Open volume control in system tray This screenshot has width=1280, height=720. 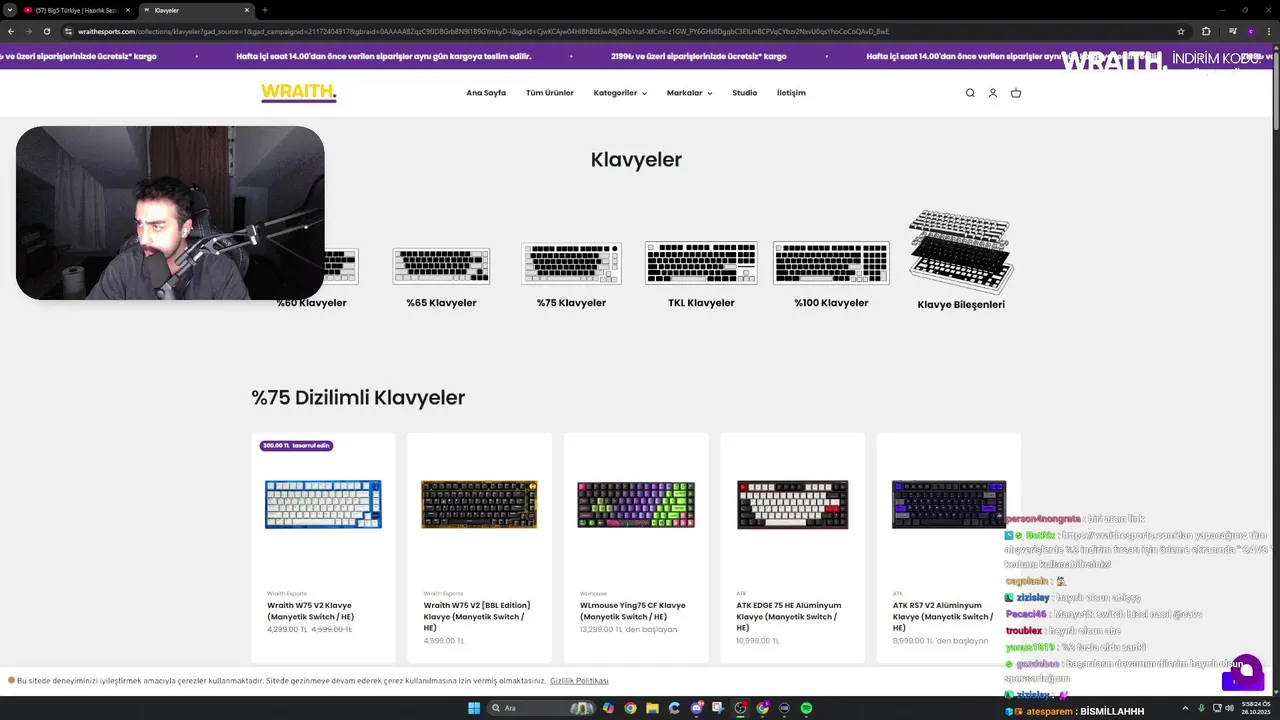tap(1228, 708)
